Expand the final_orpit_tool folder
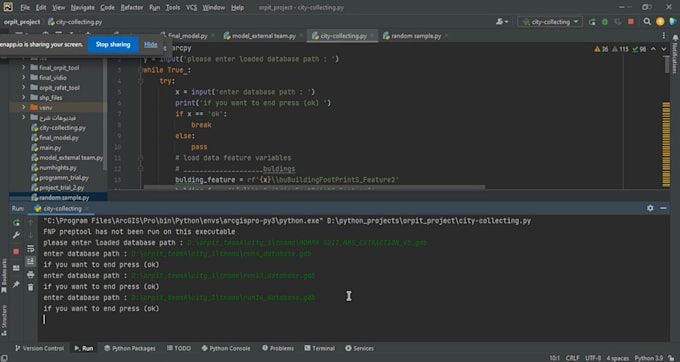 24,68
